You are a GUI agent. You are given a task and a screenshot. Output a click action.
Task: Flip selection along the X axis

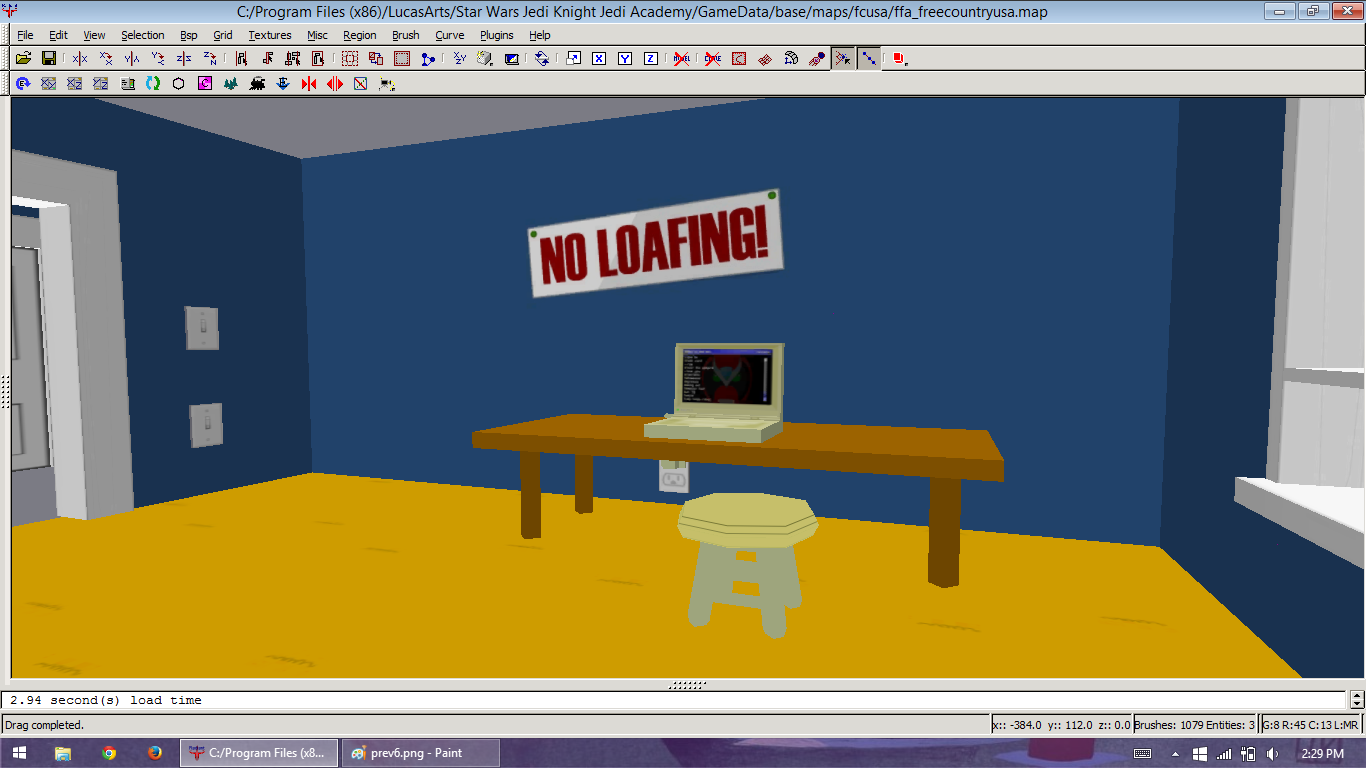(80, 59)
